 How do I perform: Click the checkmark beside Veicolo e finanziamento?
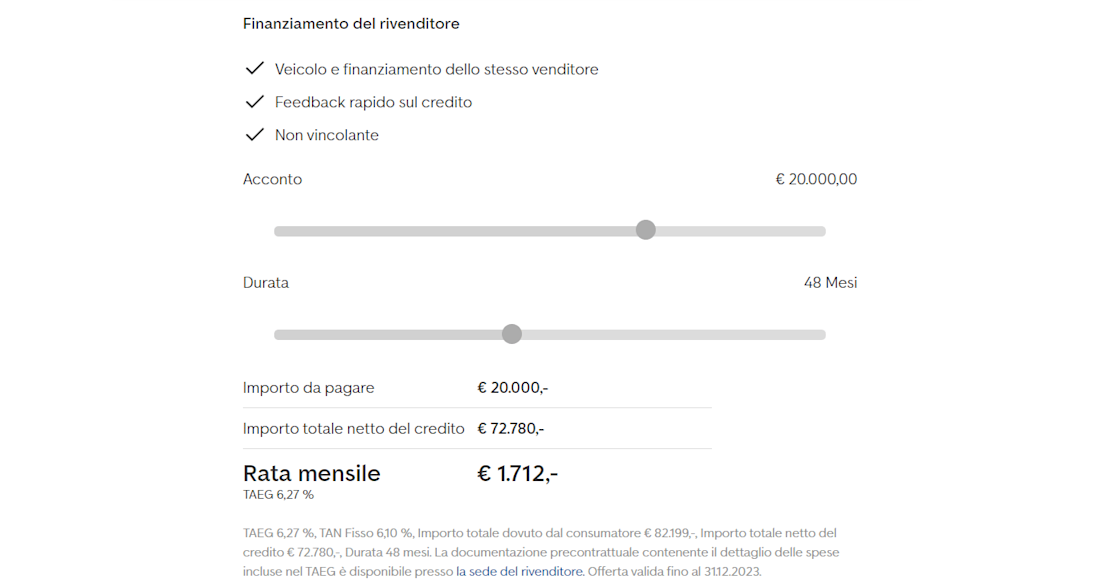255,69
